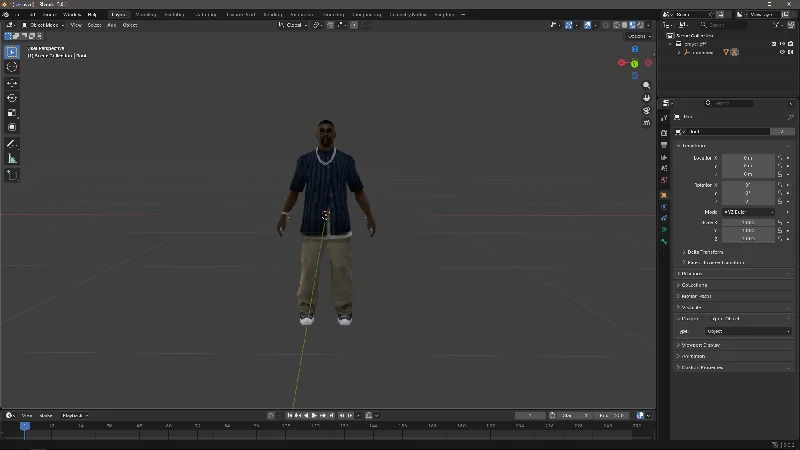Open the rotation Mode XYZ Euler dropdown
This screenshot has height=450, width=800.
pos(748,212)
